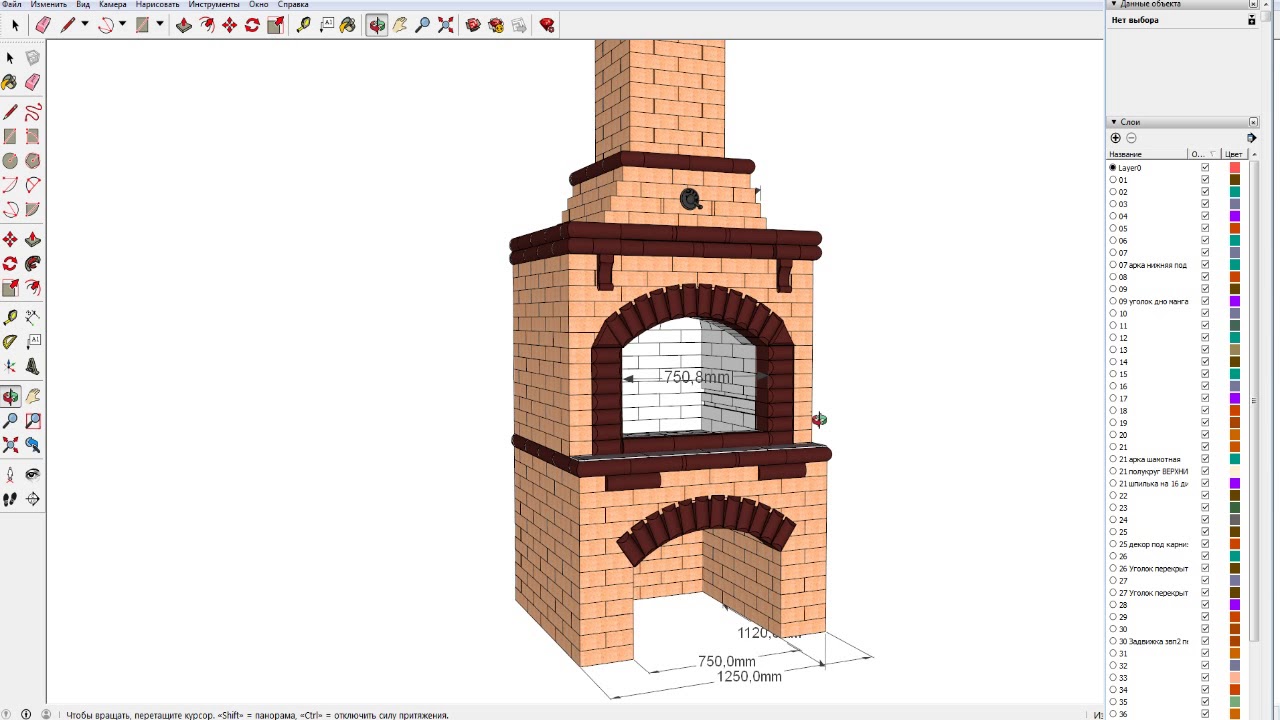Select the Polygon tool in left toolbar
Image resolution: width=1280 pixels, height=720 pixels.
[x=33, y=160]
